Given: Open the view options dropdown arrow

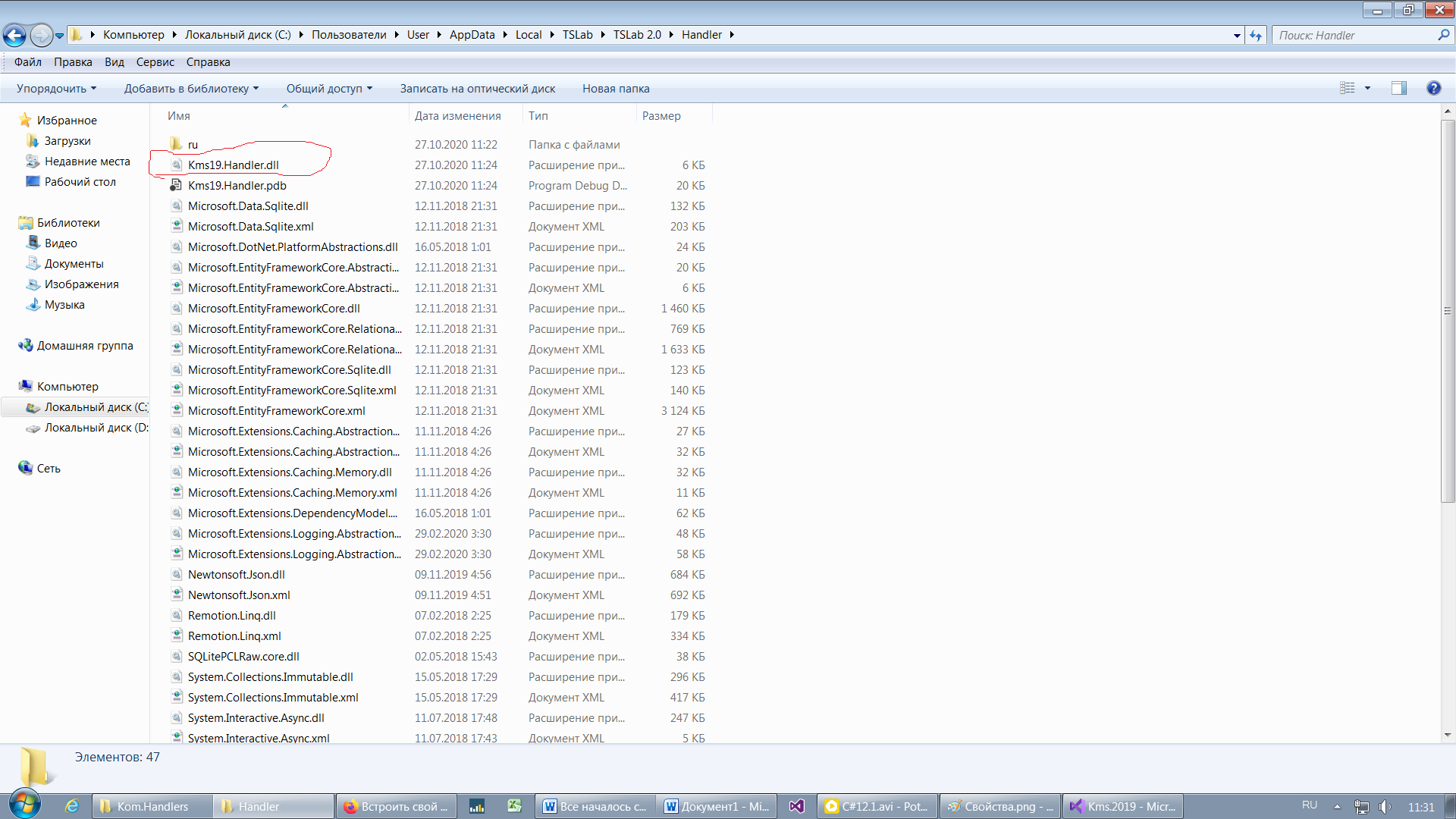Looking at the screenshot, I should (1367, 88).
